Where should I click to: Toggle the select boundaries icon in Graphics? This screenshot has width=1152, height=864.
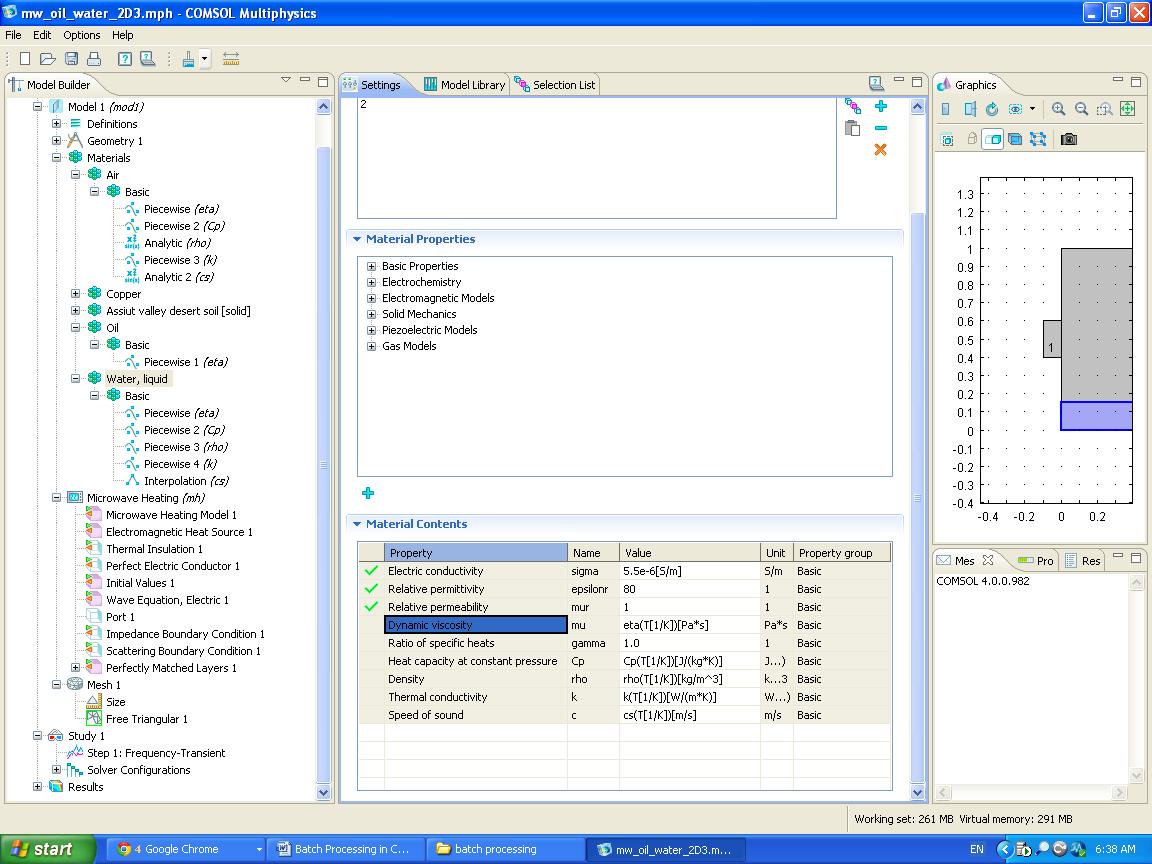click(x=1015, y=139)
